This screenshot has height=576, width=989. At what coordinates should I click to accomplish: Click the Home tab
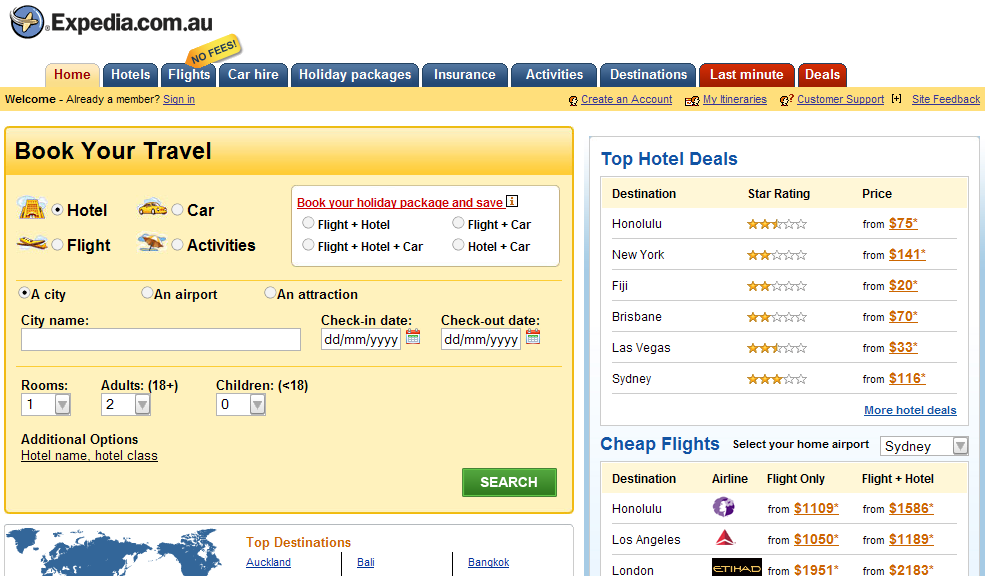tap(72, 75)
